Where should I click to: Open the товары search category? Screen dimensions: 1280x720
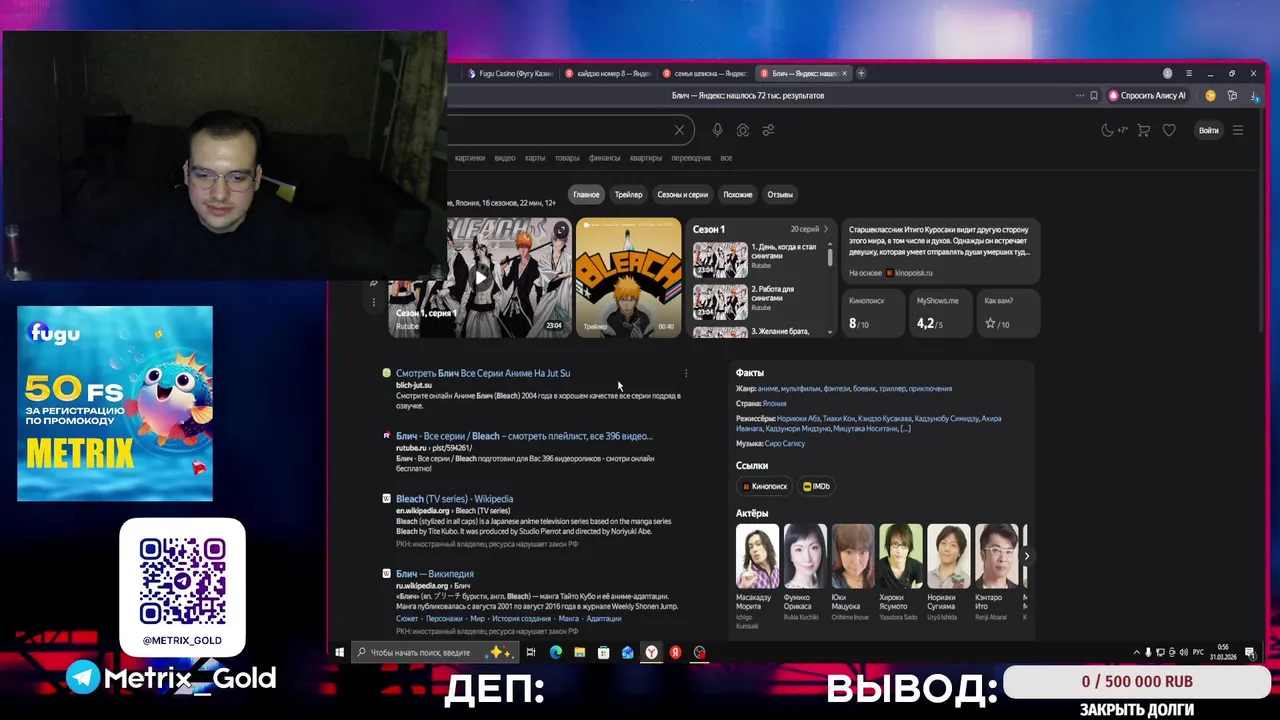pos(567,158)
